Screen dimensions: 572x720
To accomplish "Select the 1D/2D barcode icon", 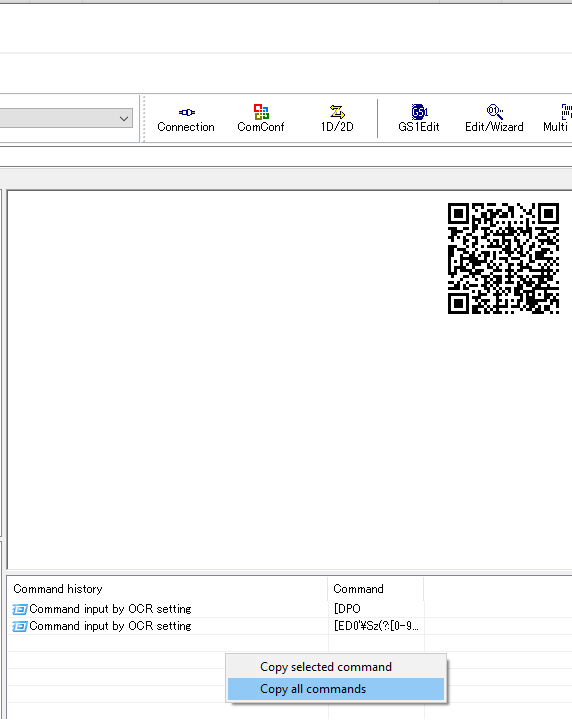I will tap(337, 119).
